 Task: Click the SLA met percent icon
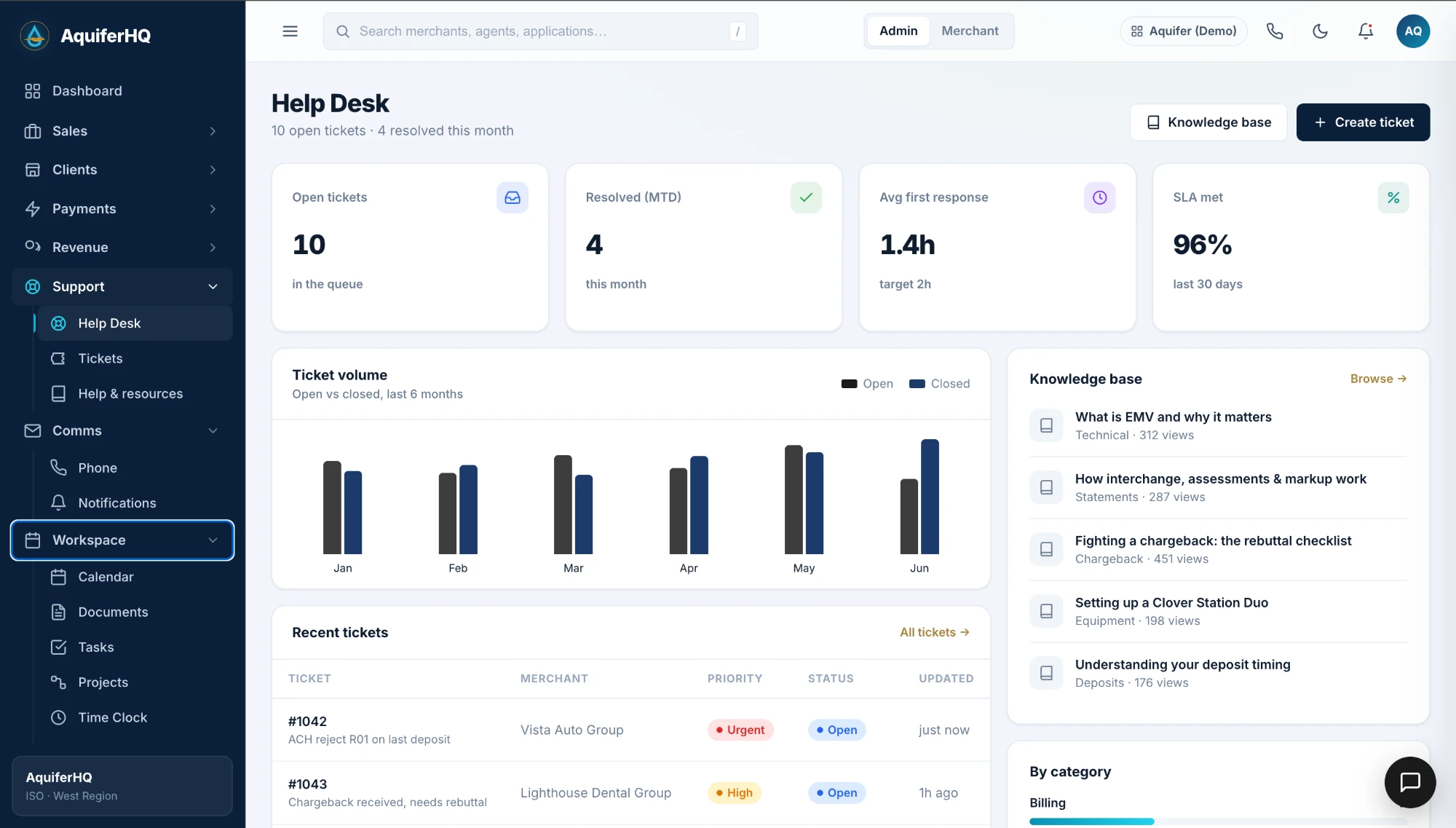coord(1393,197)
